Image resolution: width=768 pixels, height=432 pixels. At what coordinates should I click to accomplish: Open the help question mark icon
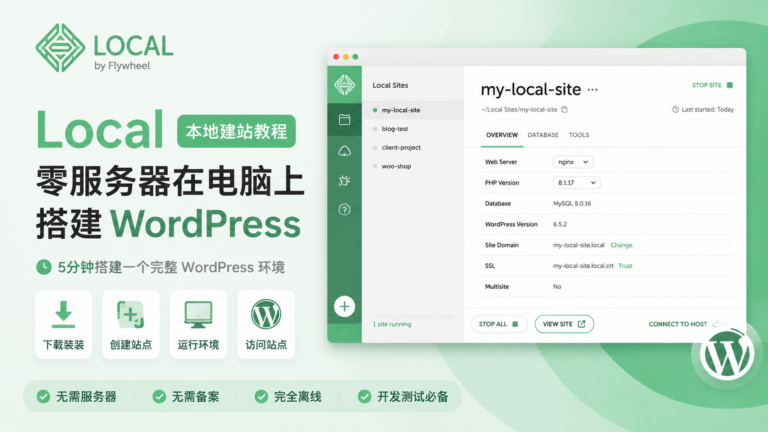point(344,210)
